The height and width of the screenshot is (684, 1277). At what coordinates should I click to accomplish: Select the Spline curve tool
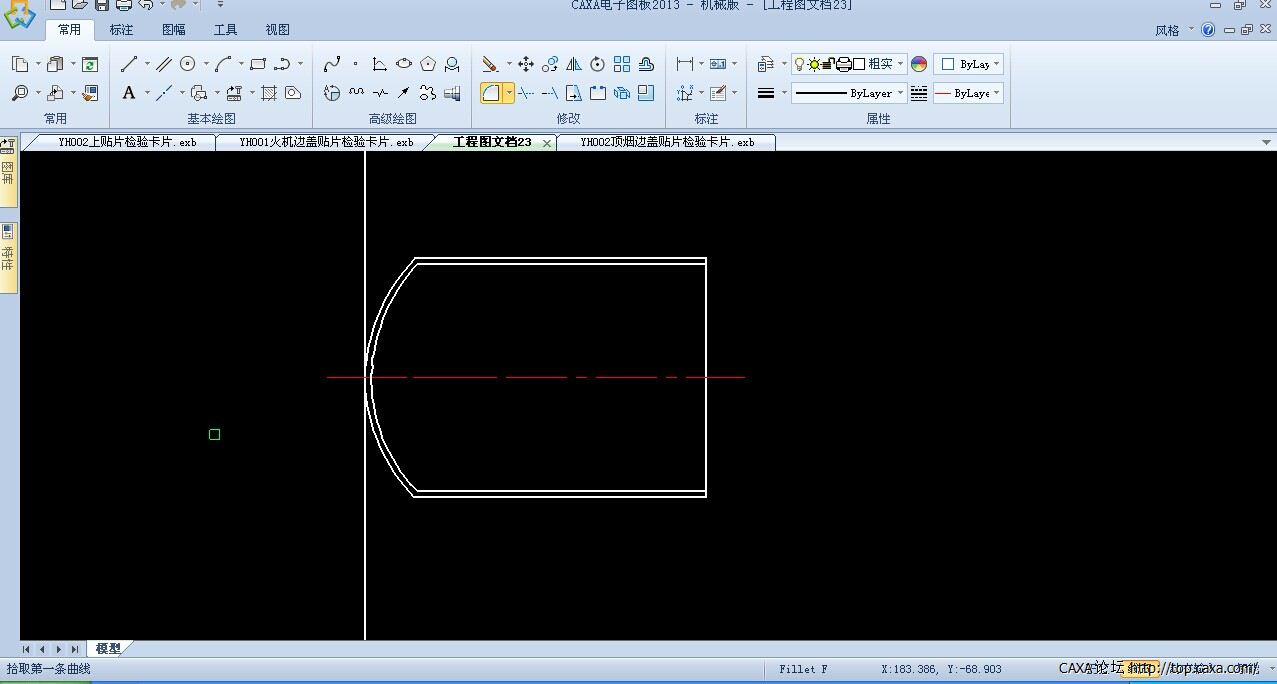coord(332,64)
